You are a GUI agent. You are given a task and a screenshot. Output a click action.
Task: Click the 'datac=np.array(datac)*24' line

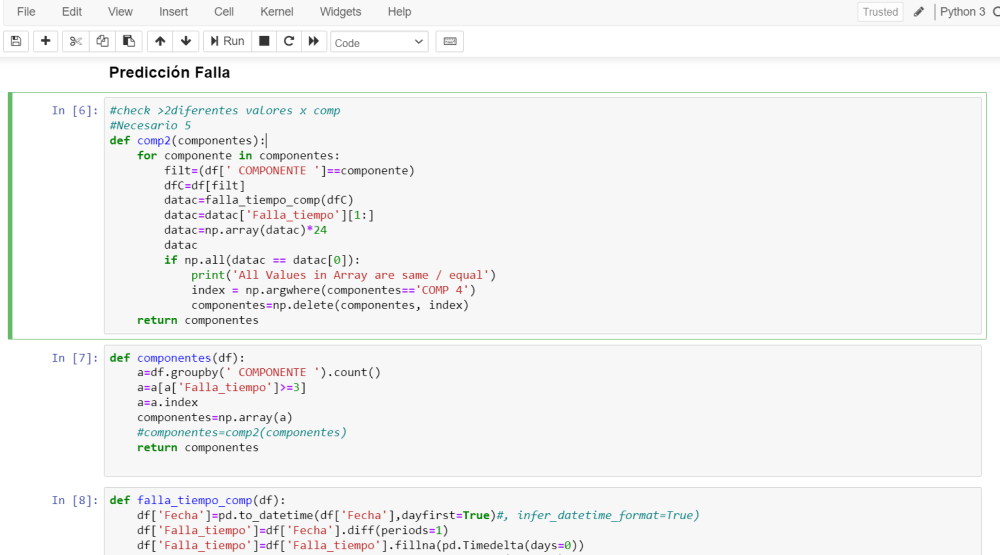click(246, 230)
